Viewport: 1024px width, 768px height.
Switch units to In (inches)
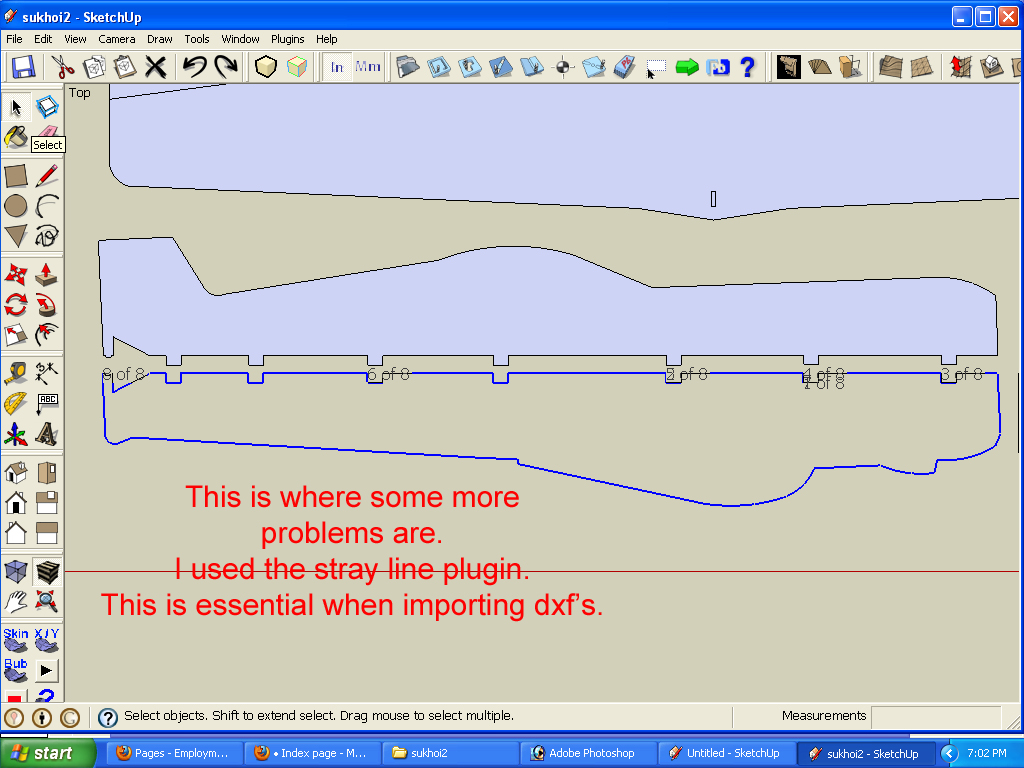[337, 67]
